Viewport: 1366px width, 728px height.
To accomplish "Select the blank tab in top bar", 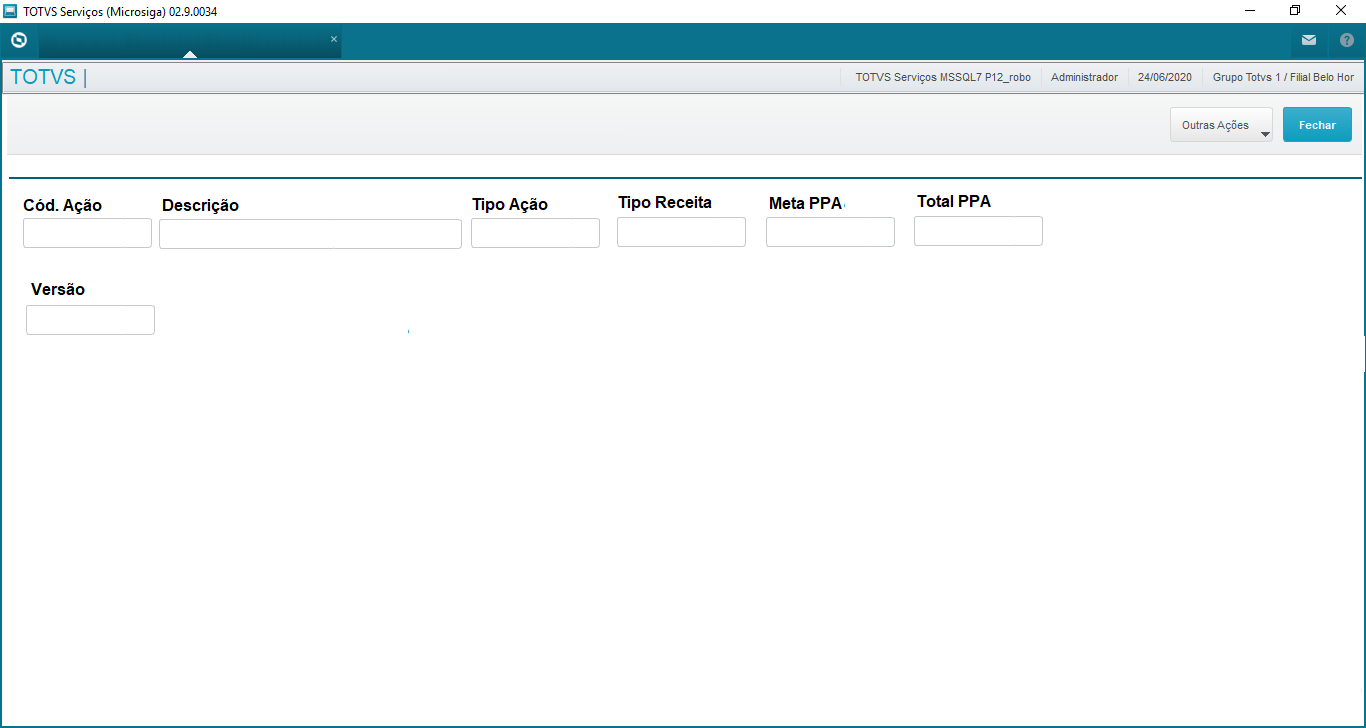I will click(x=189, y=41).
